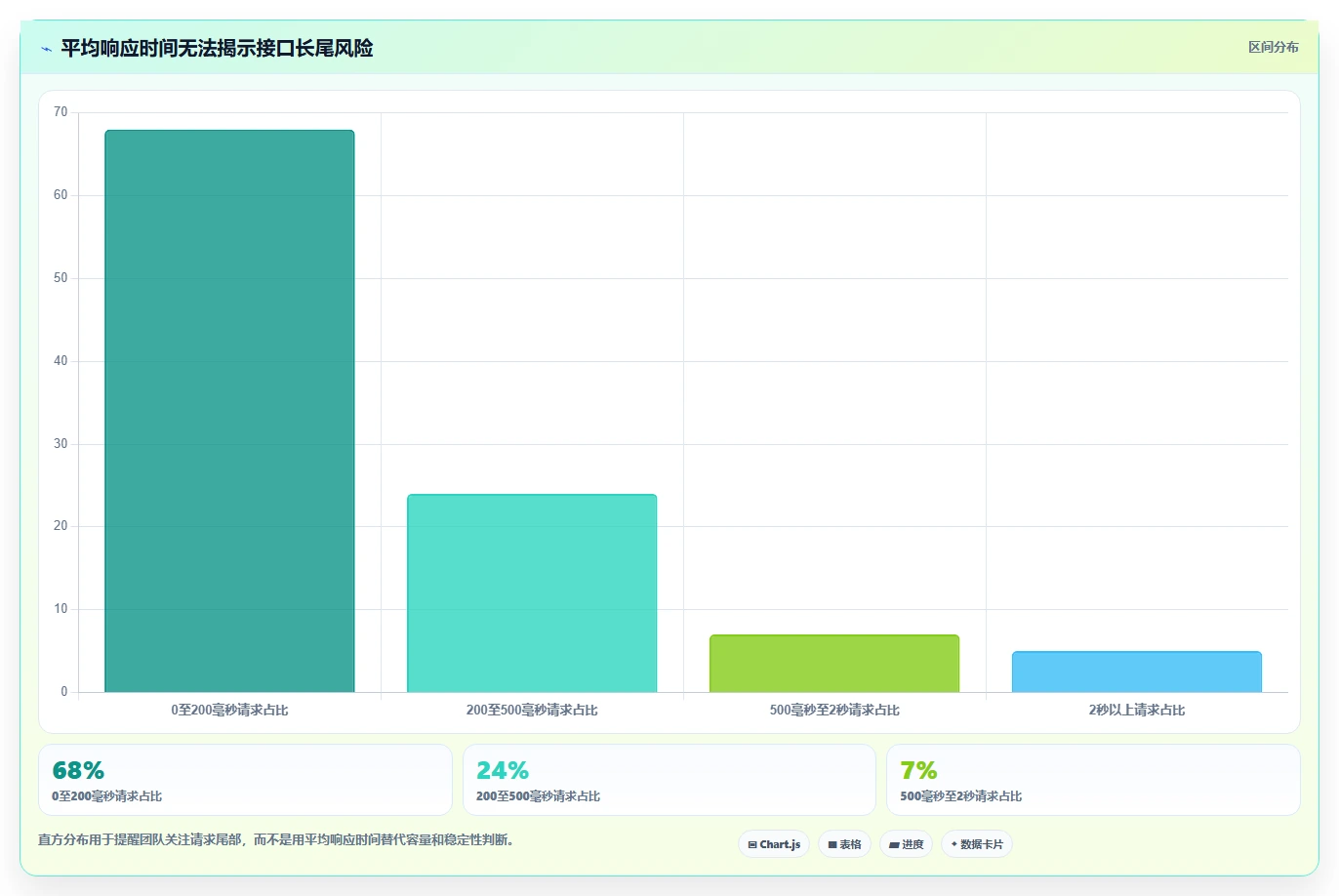The width and height of the screenshot is (1339, 896).
Task: Click the icon inside the 表格 chip
Action: pos(832,845)
